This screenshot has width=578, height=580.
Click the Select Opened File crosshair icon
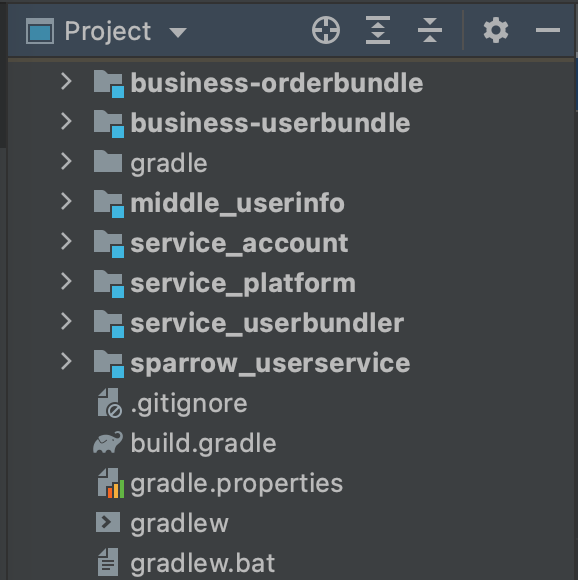pyautogui.click(x=326, y=30)
